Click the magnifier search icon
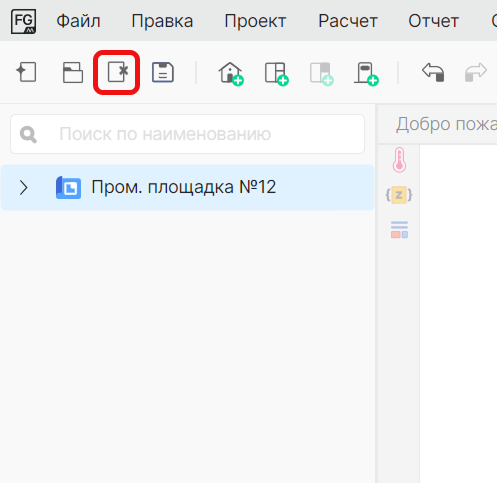497x483 pixels. point(28,134)
